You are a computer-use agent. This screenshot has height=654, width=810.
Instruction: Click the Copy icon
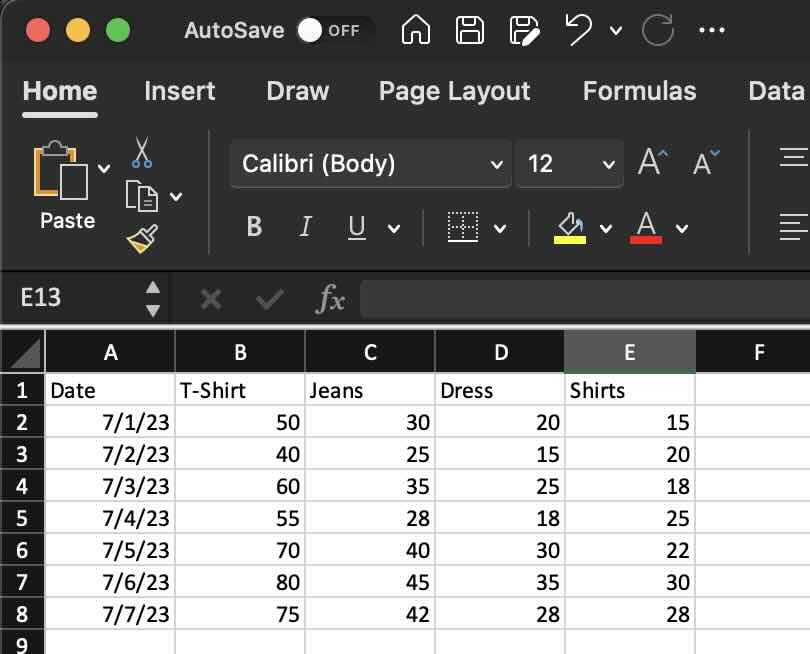click(140, 193)
